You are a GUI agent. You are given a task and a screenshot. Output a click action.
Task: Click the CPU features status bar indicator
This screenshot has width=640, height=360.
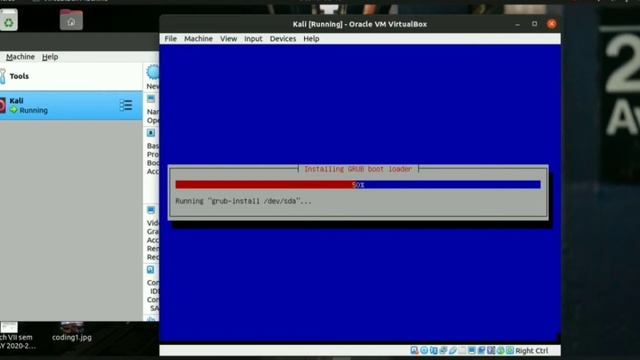point(491,351)
